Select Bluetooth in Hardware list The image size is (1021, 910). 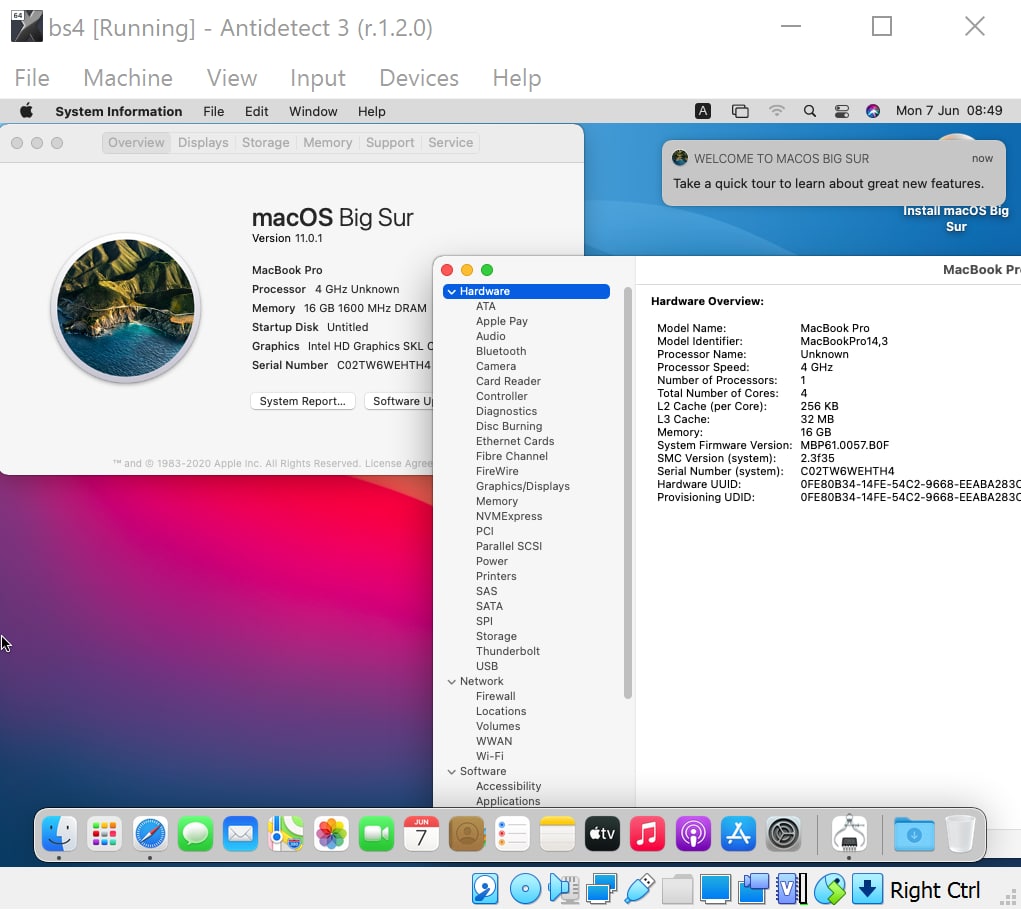[501, 352]
